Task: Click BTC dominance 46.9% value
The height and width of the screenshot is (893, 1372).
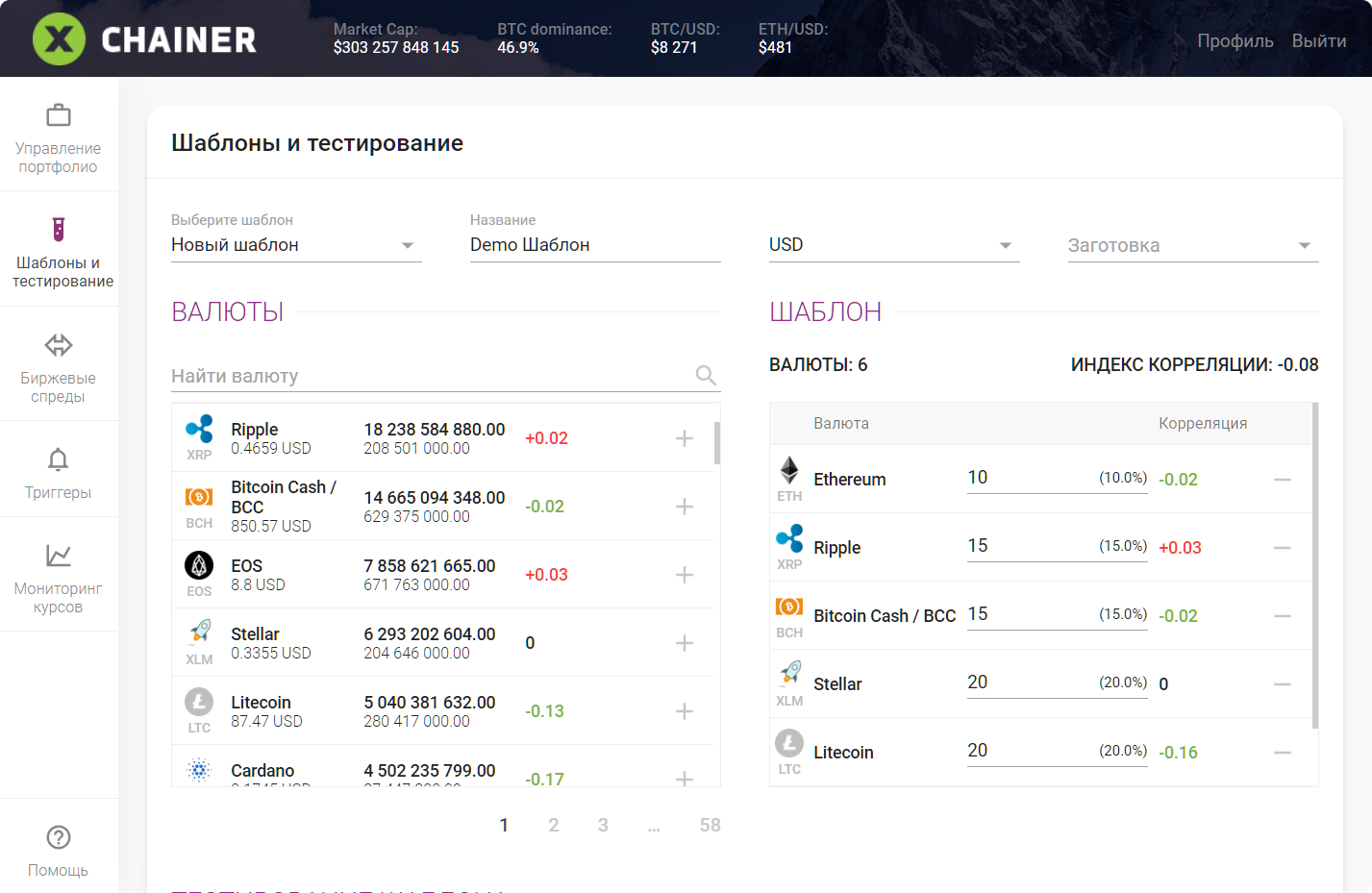Action: click(518, 48)
